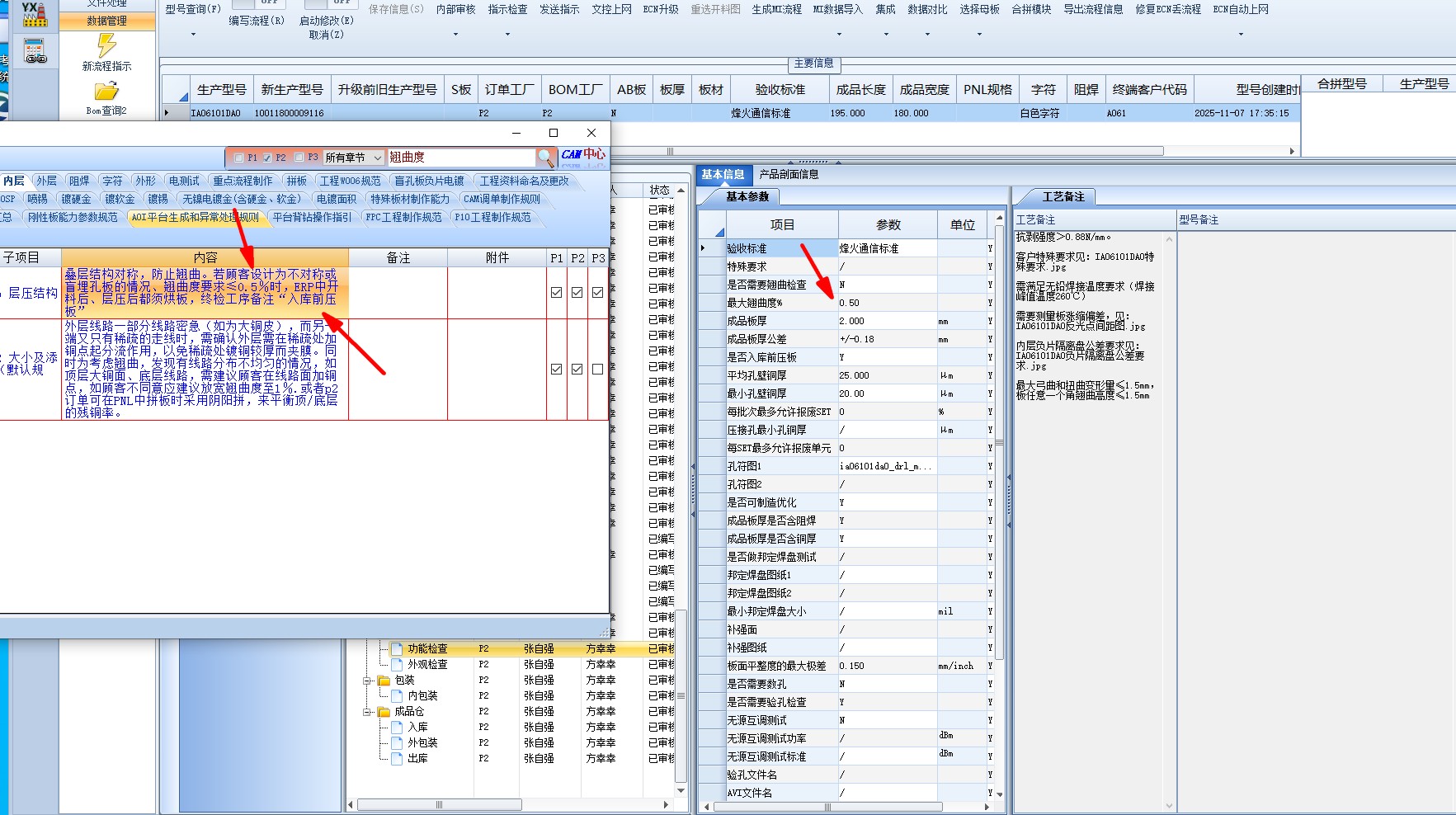The height and width of the screenshot is (815, 1456).
Task: Open the 电测试 tab
Action: point(184,181)
